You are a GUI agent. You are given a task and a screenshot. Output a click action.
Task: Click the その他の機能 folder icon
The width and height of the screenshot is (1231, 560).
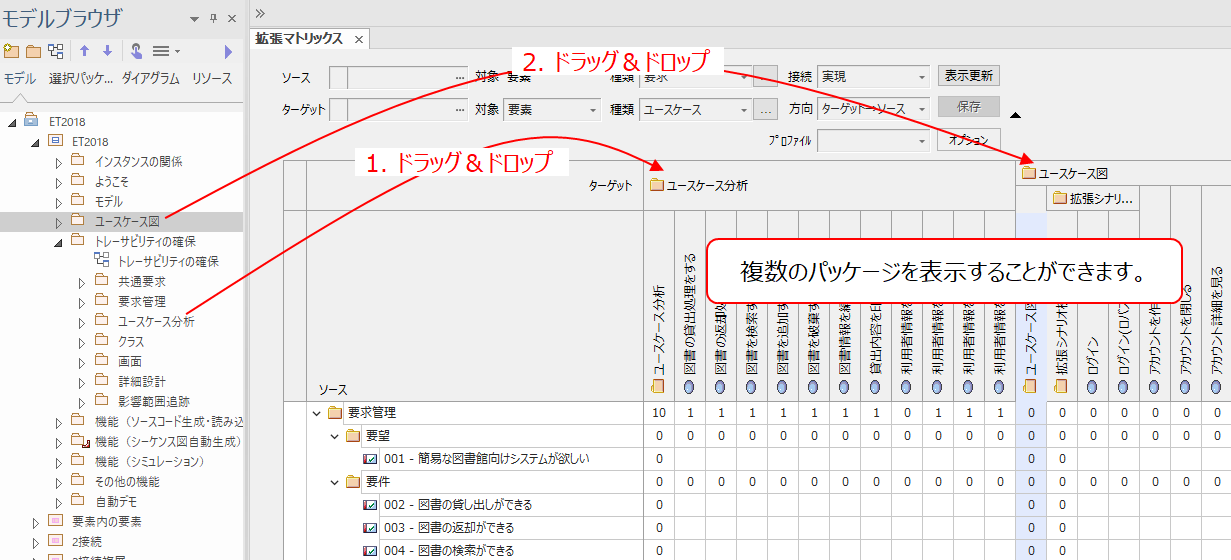[x=77, y=480]
